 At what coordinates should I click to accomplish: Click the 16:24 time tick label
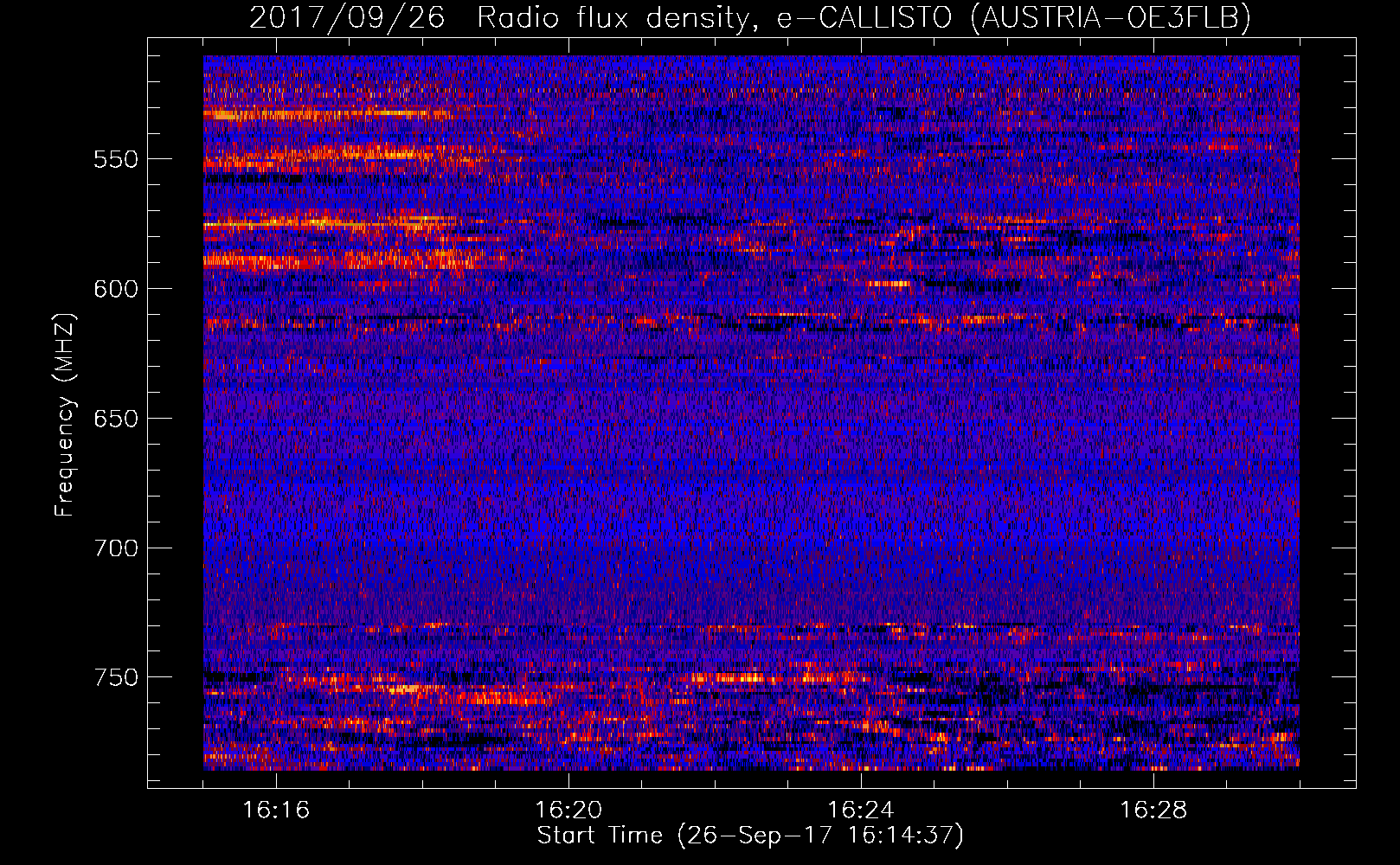tap(861, 811)
